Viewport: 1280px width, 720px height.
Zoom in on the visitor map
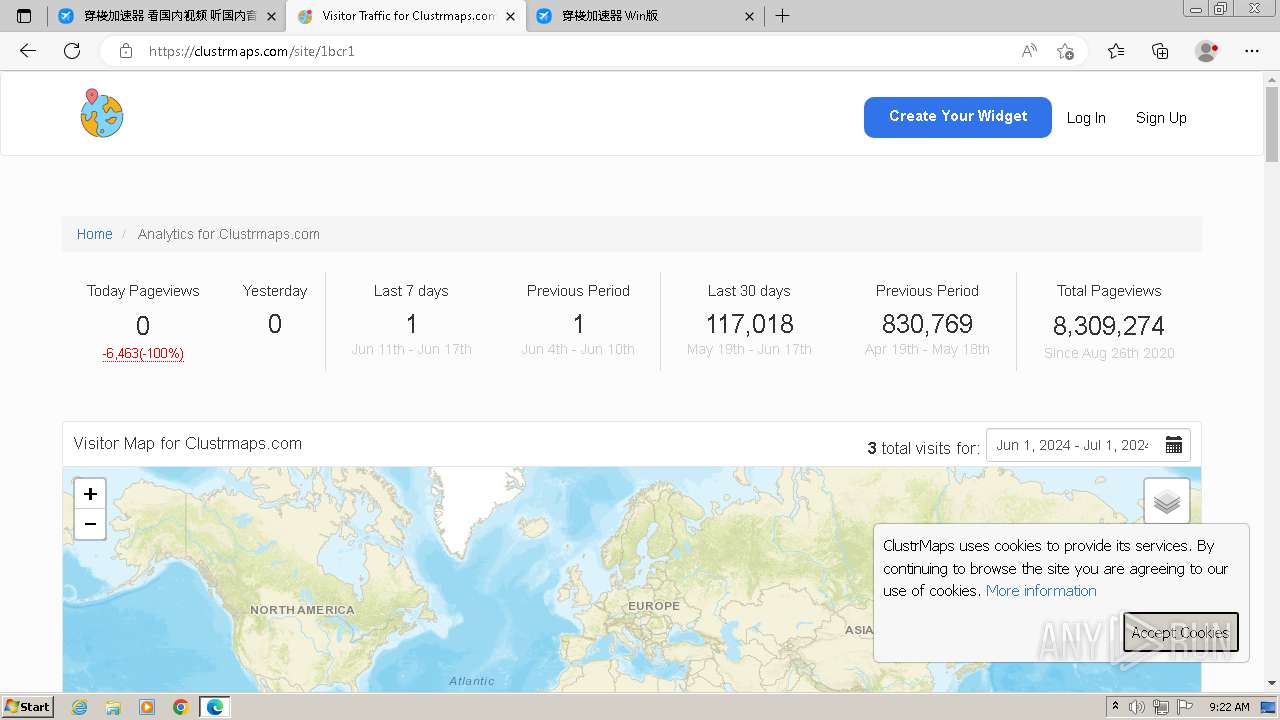90,494
